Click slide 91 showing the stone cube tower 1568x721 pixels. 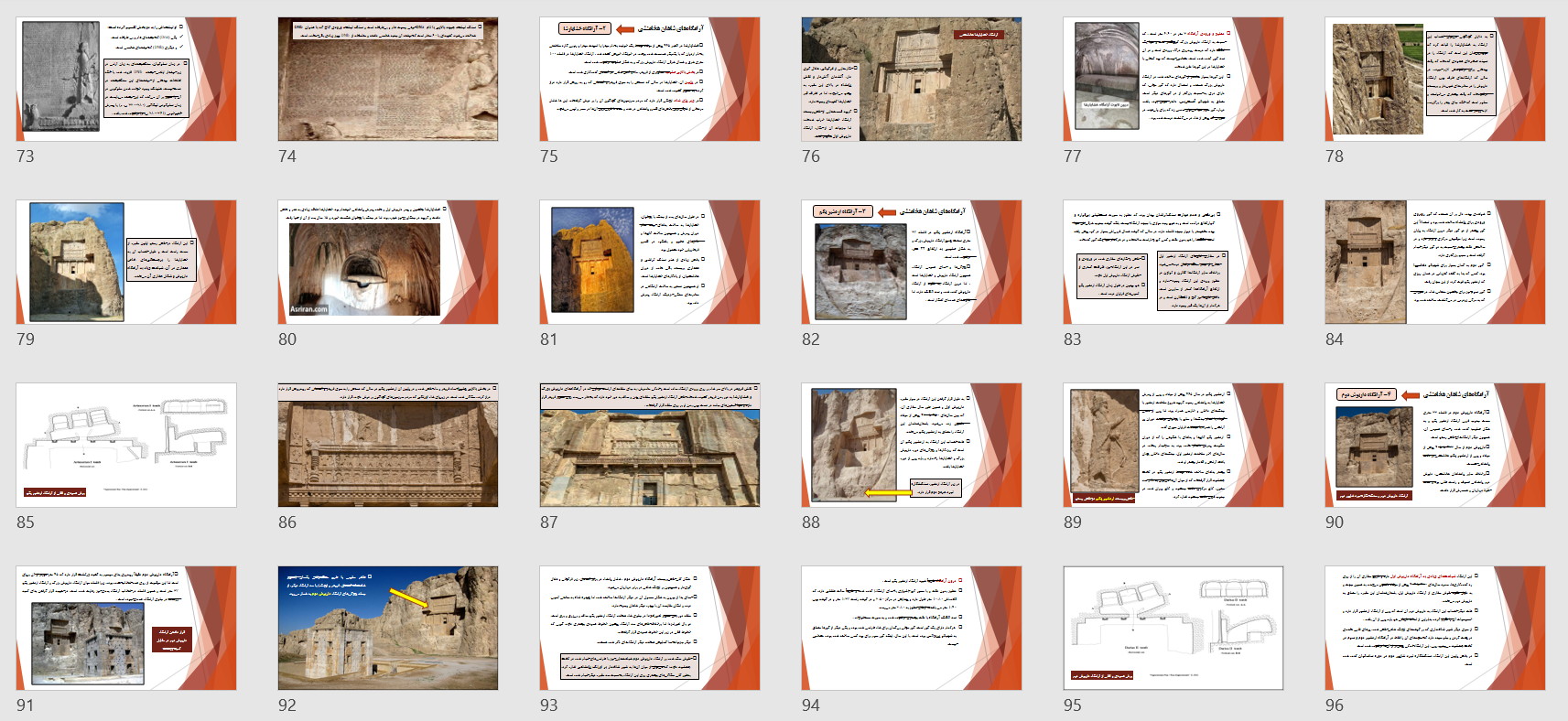126,628
